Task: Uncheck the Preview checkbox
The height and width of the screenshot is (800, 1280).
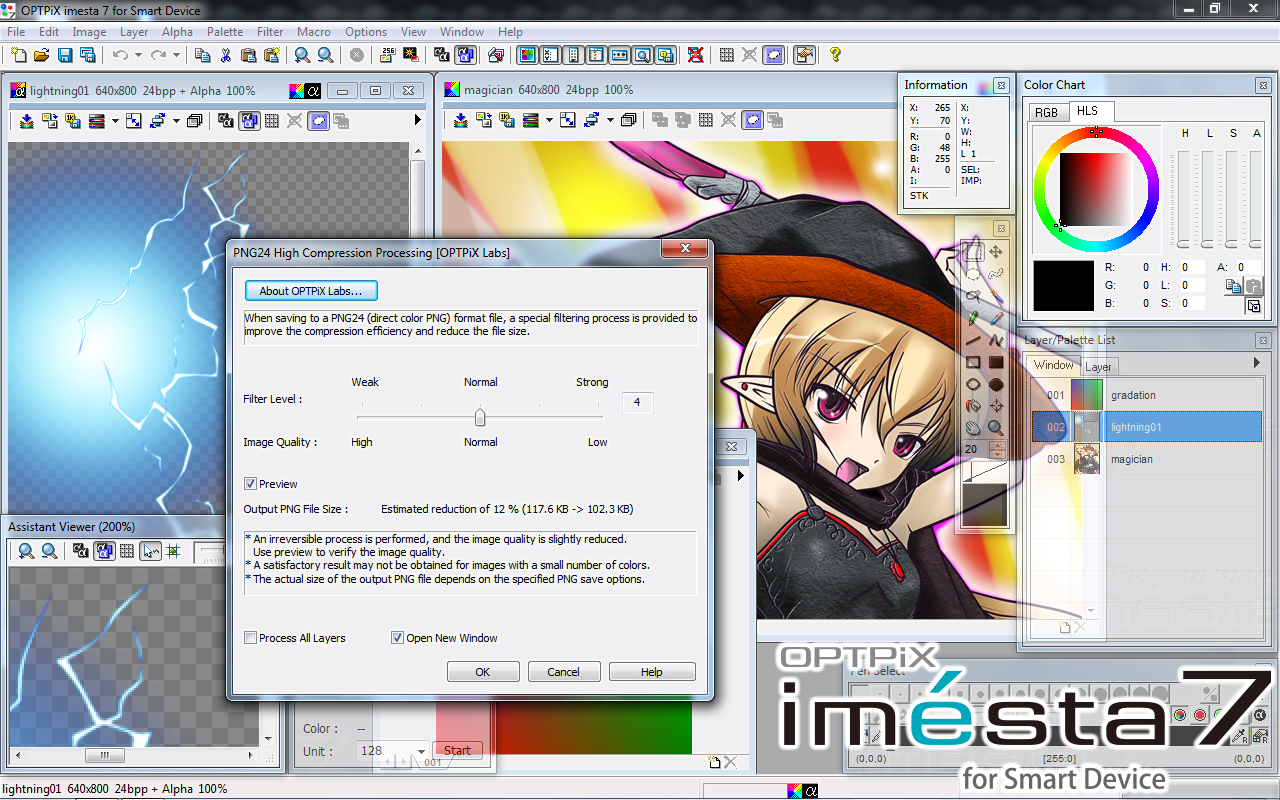Action: 251,484
